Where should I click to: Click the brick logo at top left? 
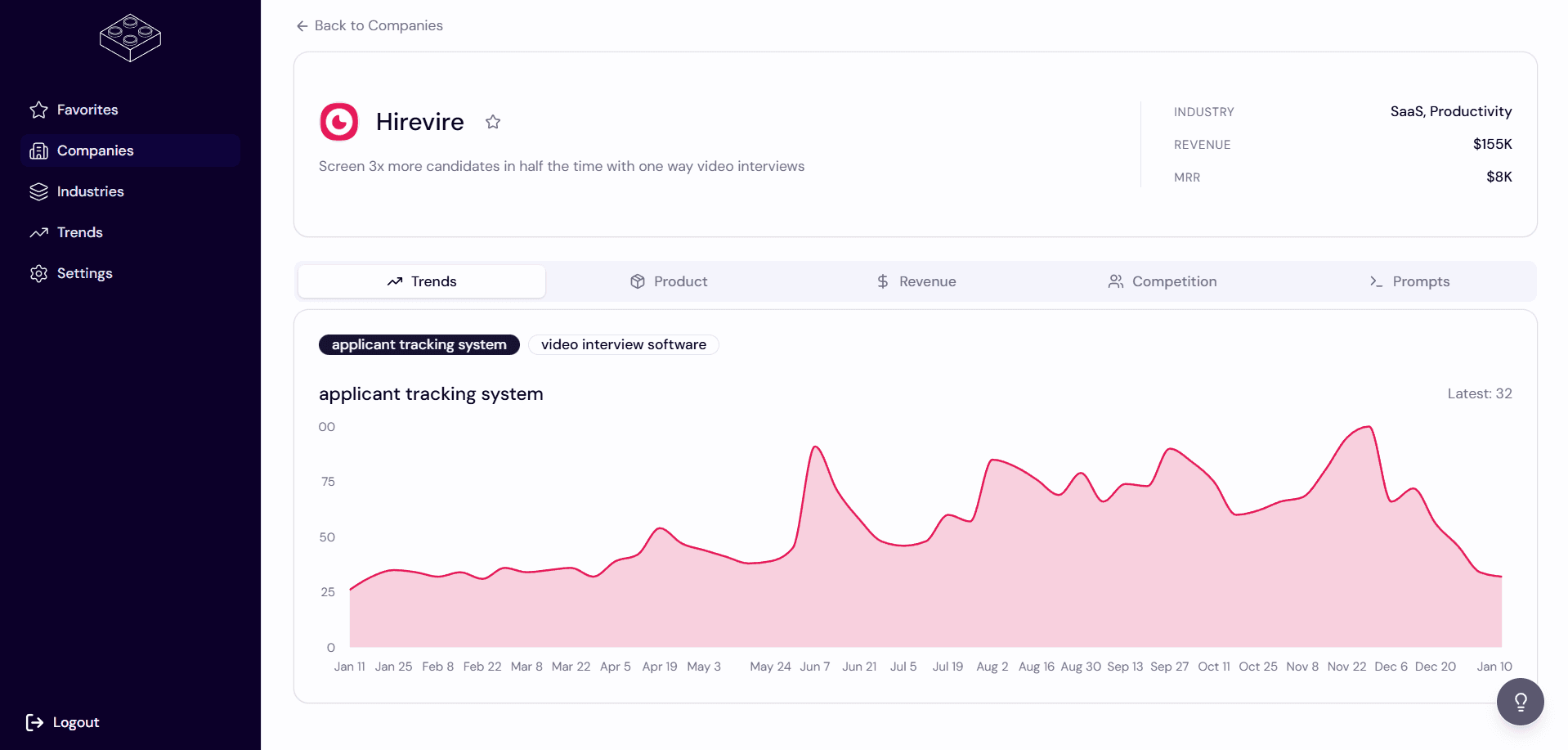click(129, 38)
